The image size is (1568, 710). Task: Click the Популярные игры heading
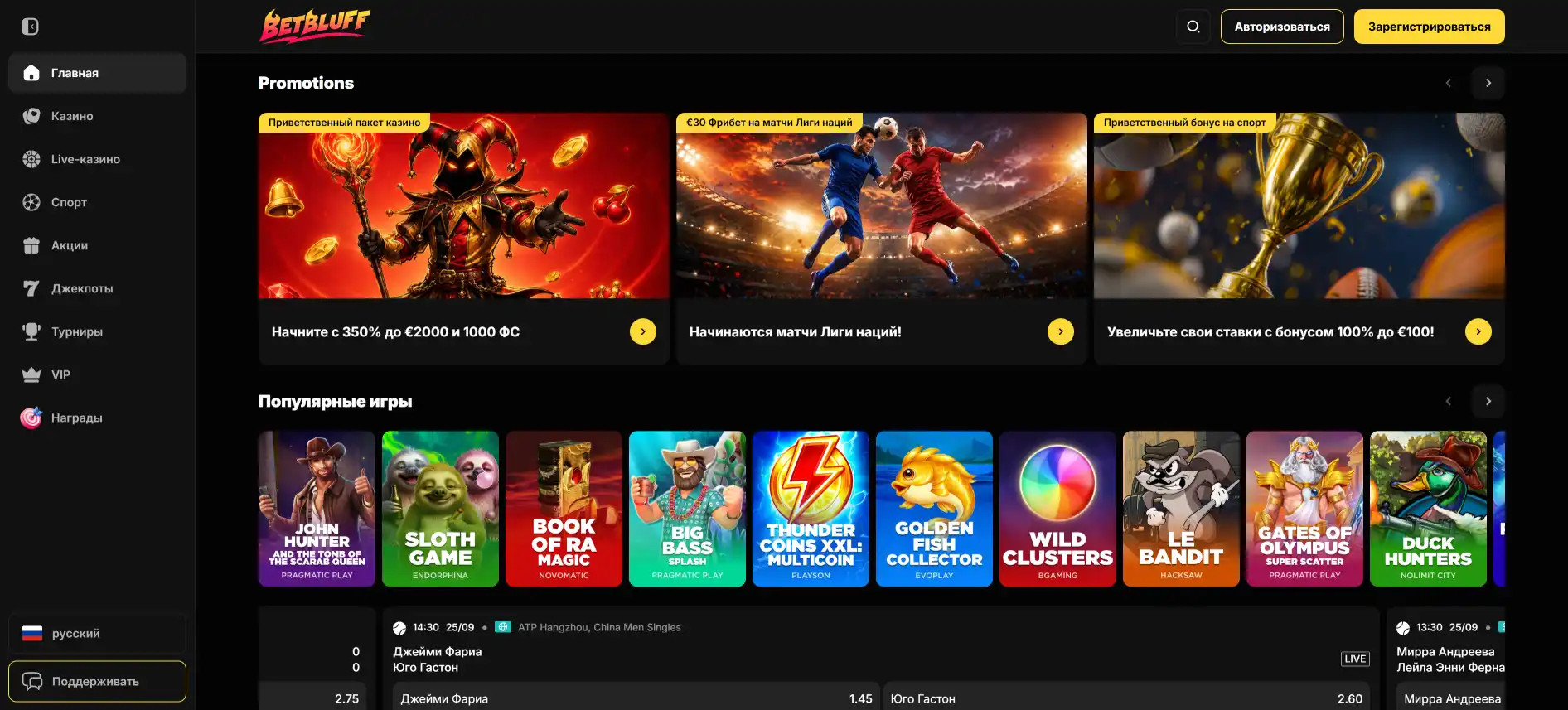click(x=335, y=401)
